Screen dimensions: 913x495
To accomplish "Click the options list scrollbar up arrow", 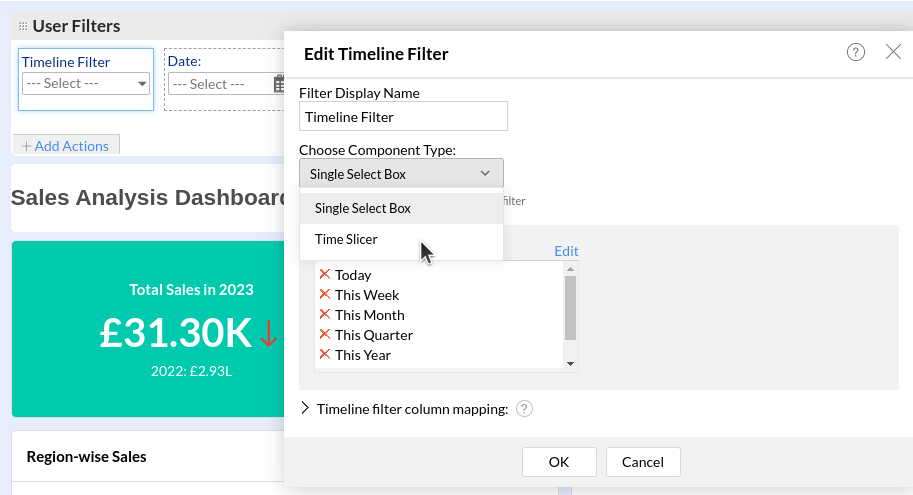I will click(x=571, y=268).
